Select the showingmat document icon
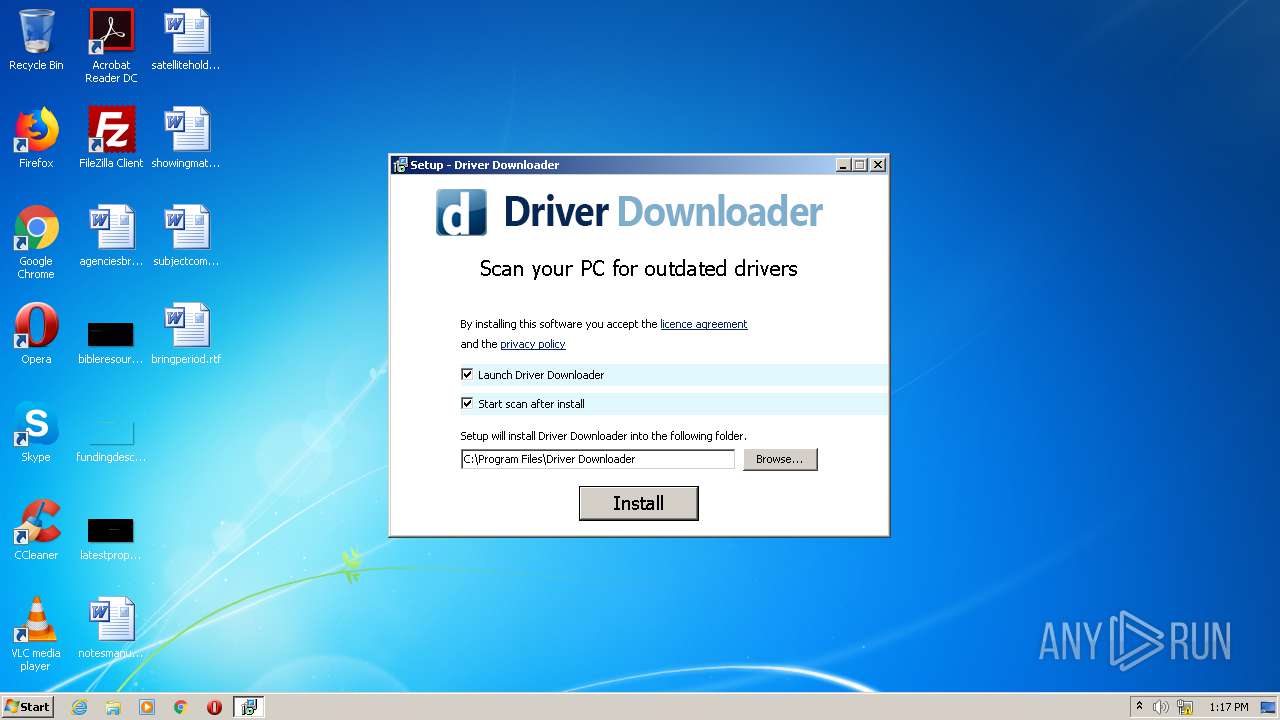The image size is (1280, 720). tap(186, 138)
